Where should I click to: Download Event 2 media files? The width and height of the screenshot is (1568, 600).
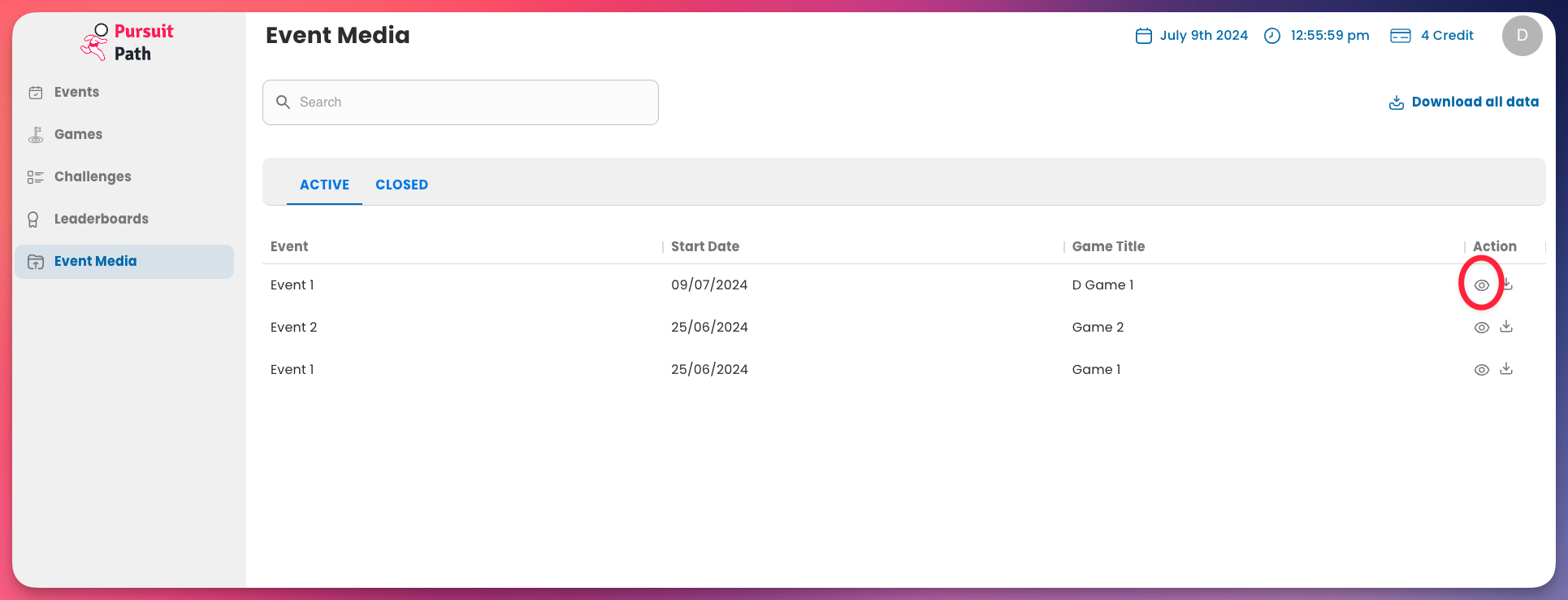[1506, 327]
